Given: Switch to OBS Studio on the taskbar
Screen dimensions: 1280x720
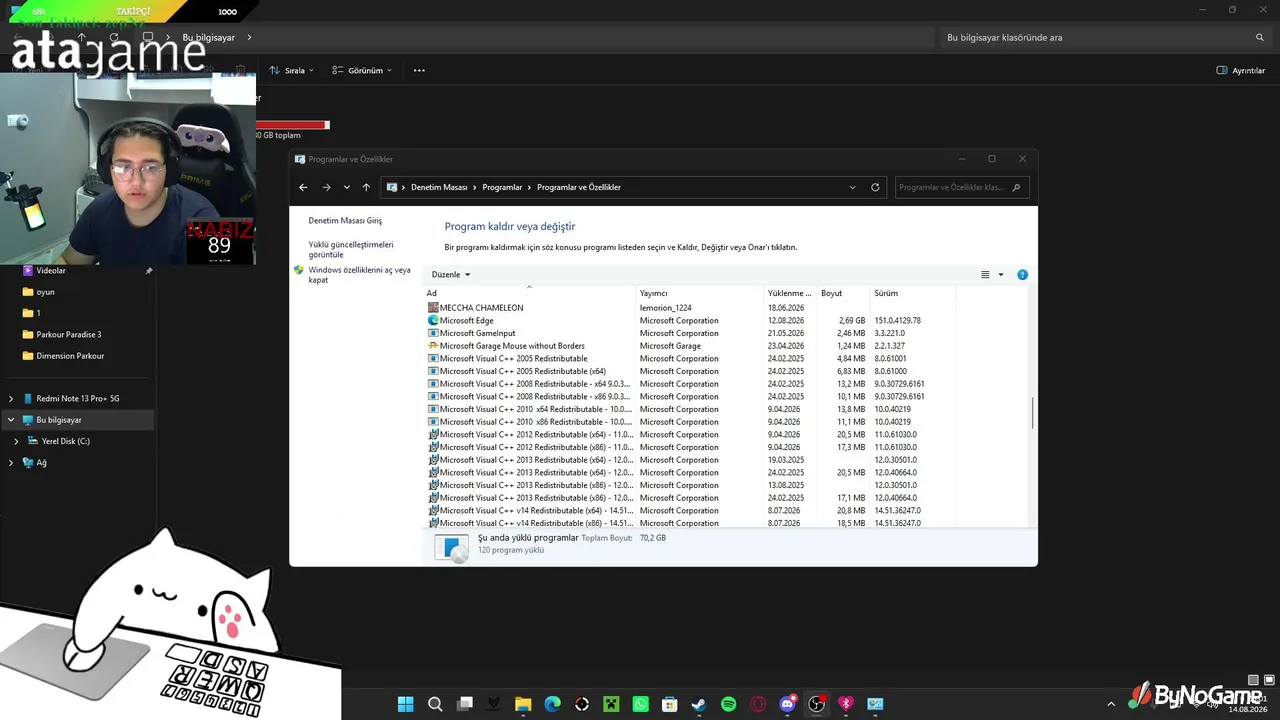Looking at the screenshot, I should point(817,704).
